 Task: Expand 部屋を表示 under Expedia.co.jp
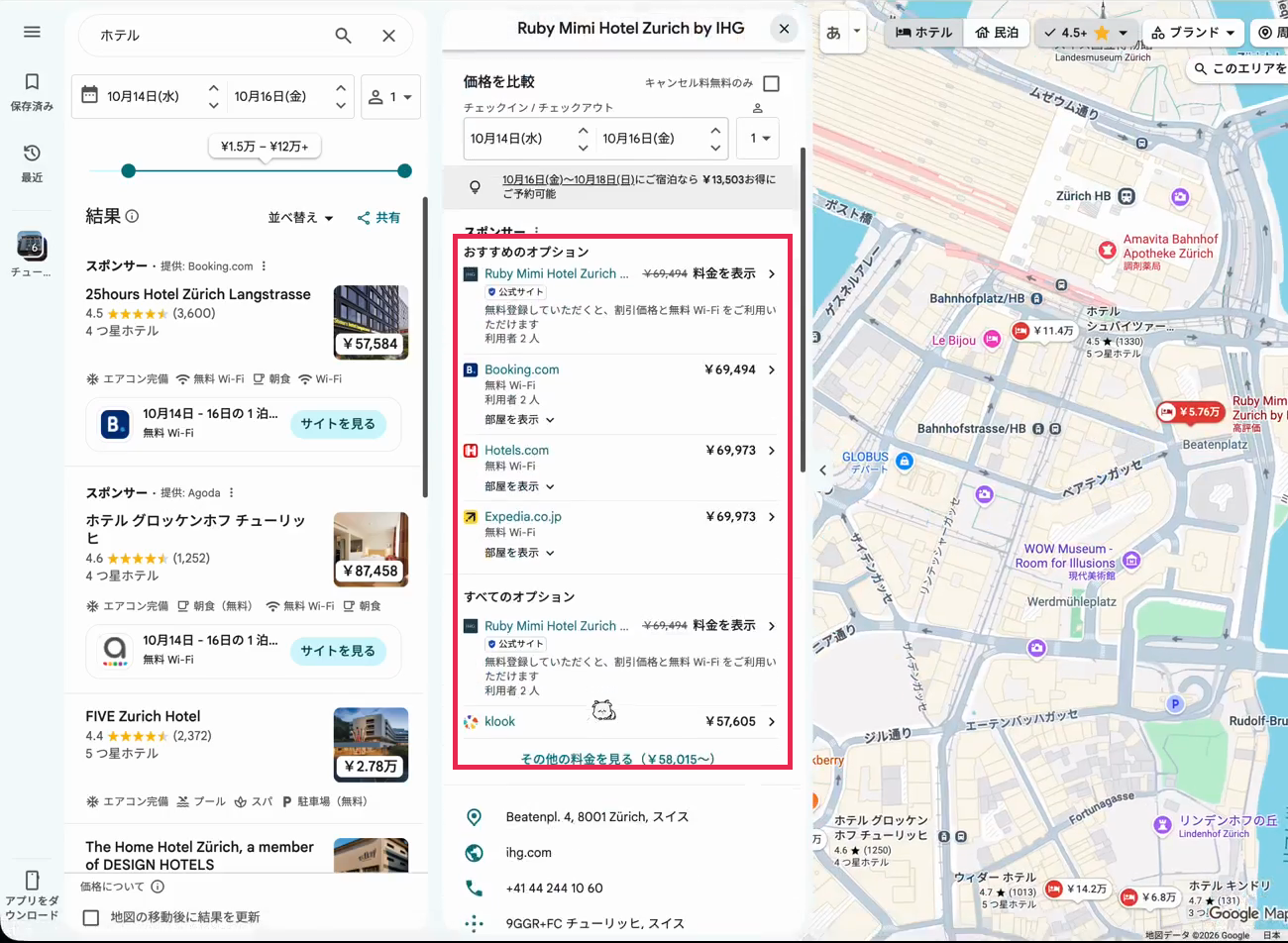click(x=519, y=553)
